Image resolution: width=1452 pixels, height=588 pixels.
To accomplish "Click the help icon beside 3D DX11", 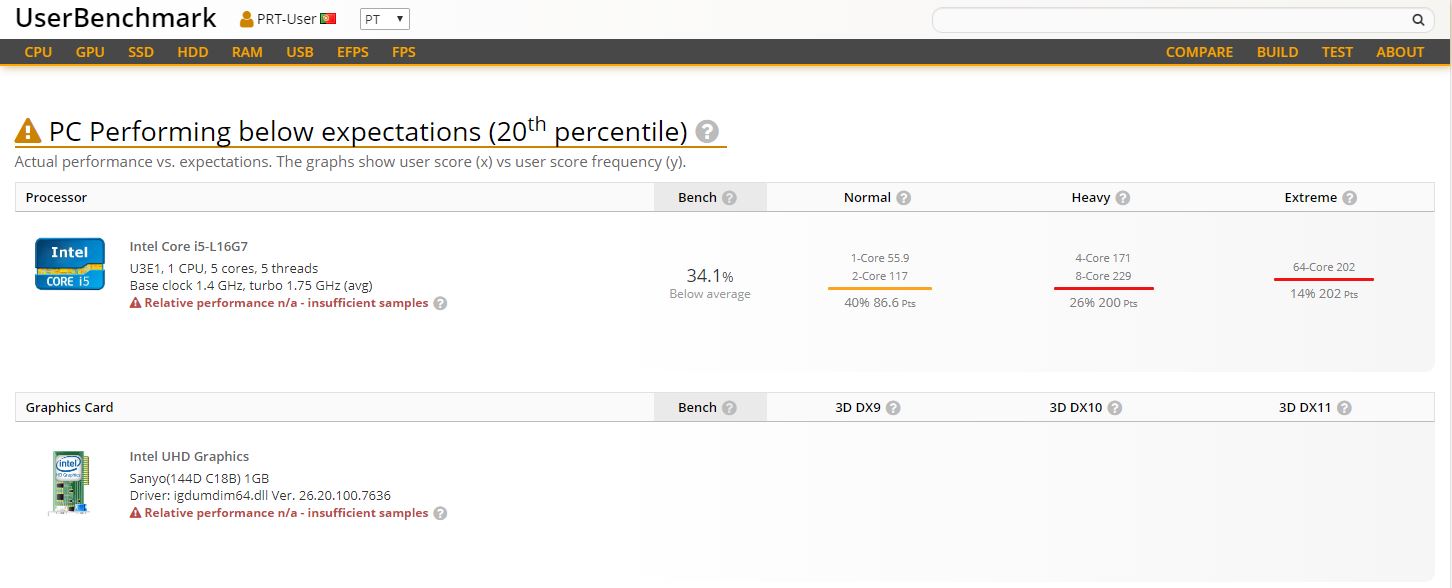I will [1344, 408].
